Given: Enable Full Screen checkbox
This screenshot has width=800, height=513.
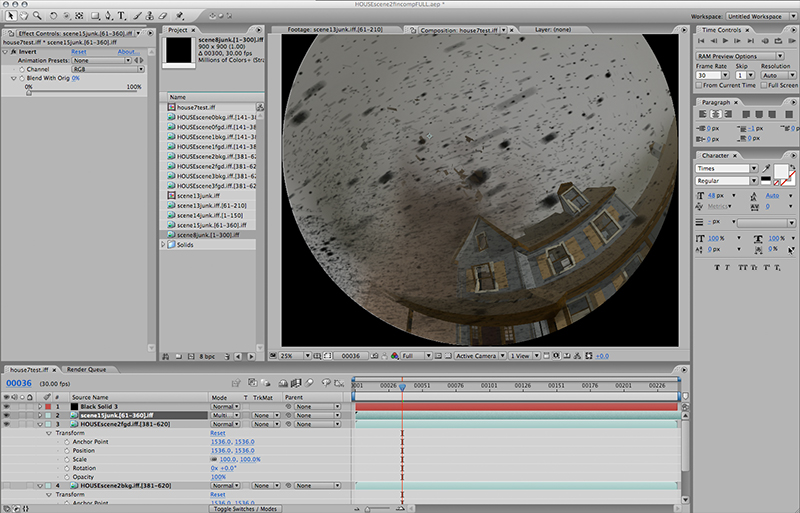Looking at the screenshot, I should click(764, 85).
